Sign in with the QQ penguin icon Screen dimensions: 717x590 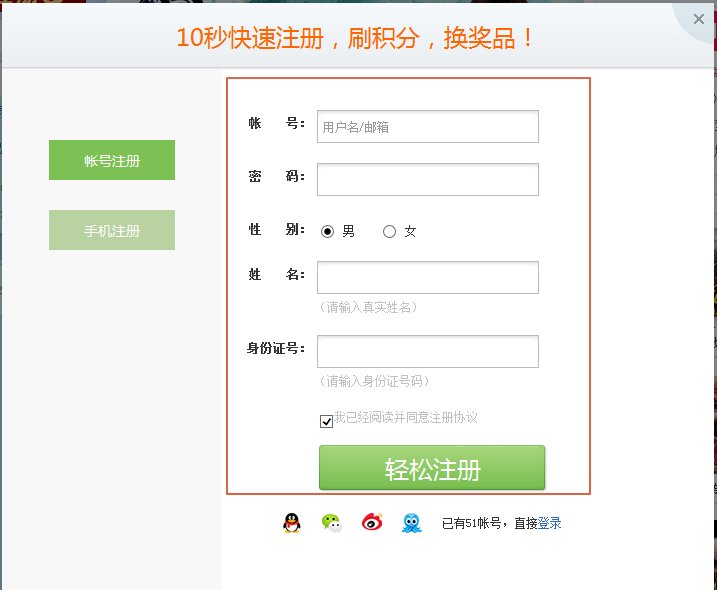tap(292, 523)
